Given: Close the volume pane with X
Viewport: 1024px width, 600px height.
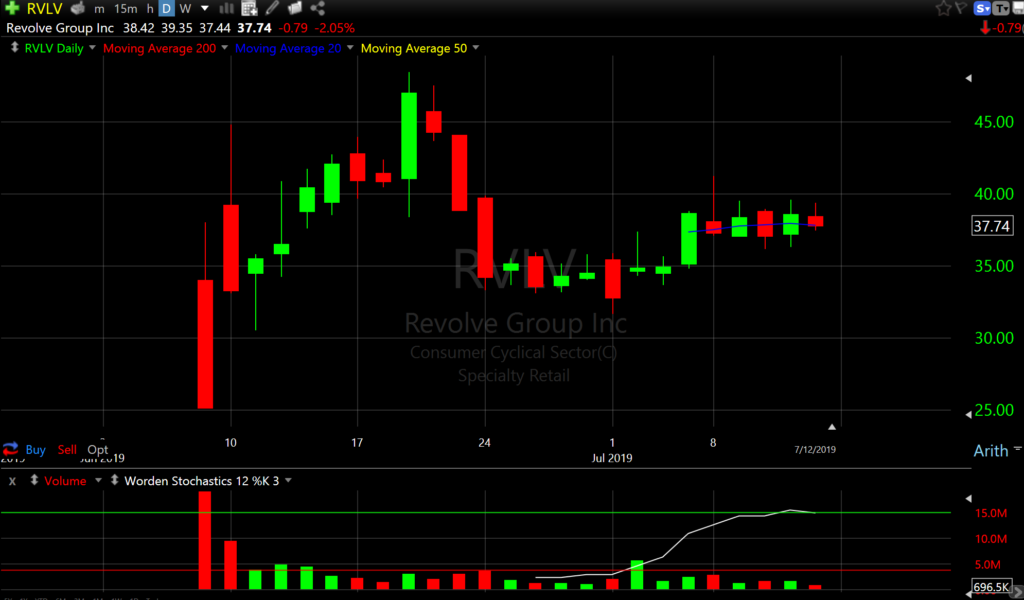Looking at the screenshot, I should tap(12, 481).
